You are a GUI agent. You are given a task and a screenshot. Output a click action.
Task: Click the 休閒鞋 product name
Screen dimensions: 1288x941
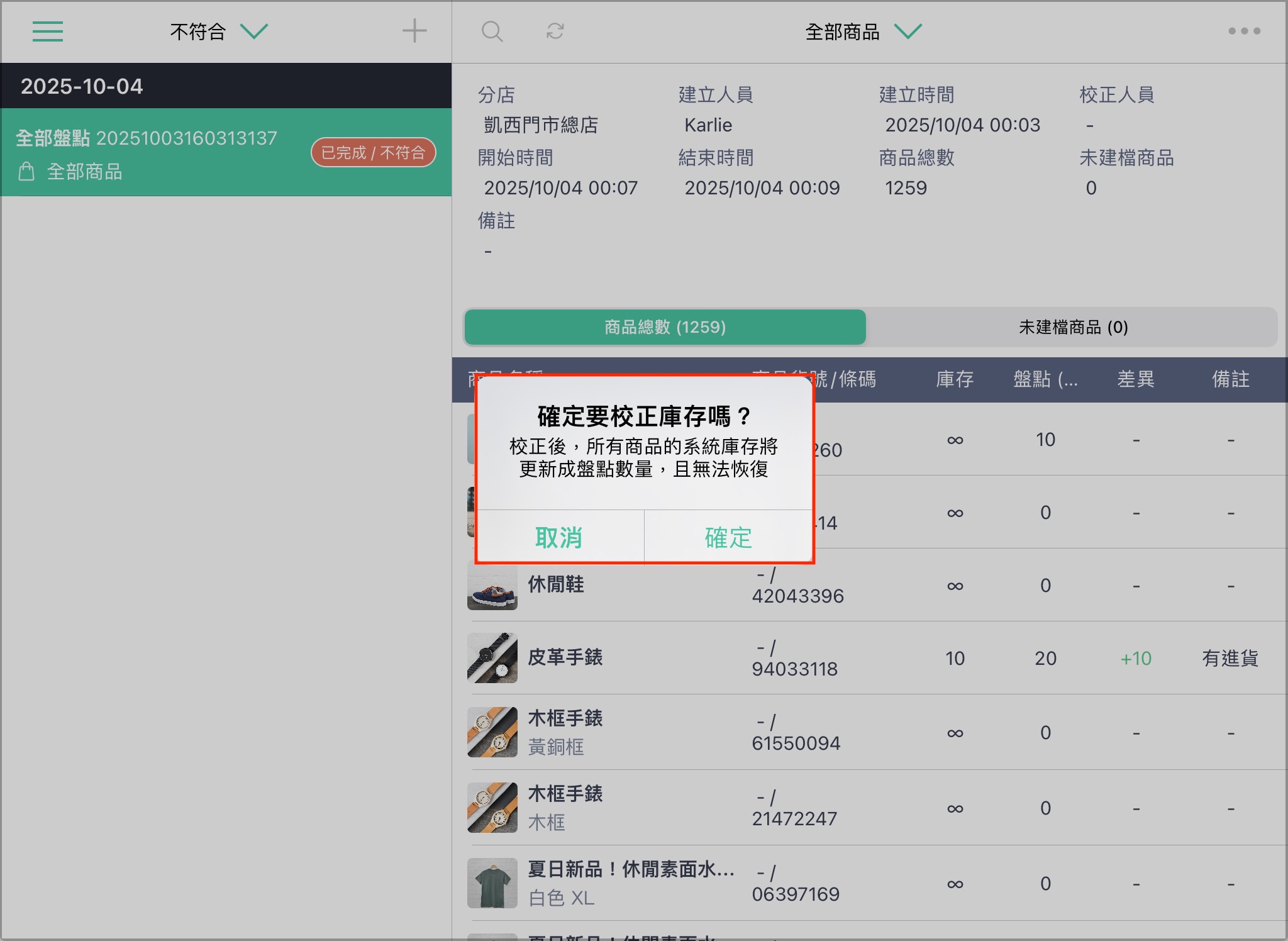pos(556,584)
